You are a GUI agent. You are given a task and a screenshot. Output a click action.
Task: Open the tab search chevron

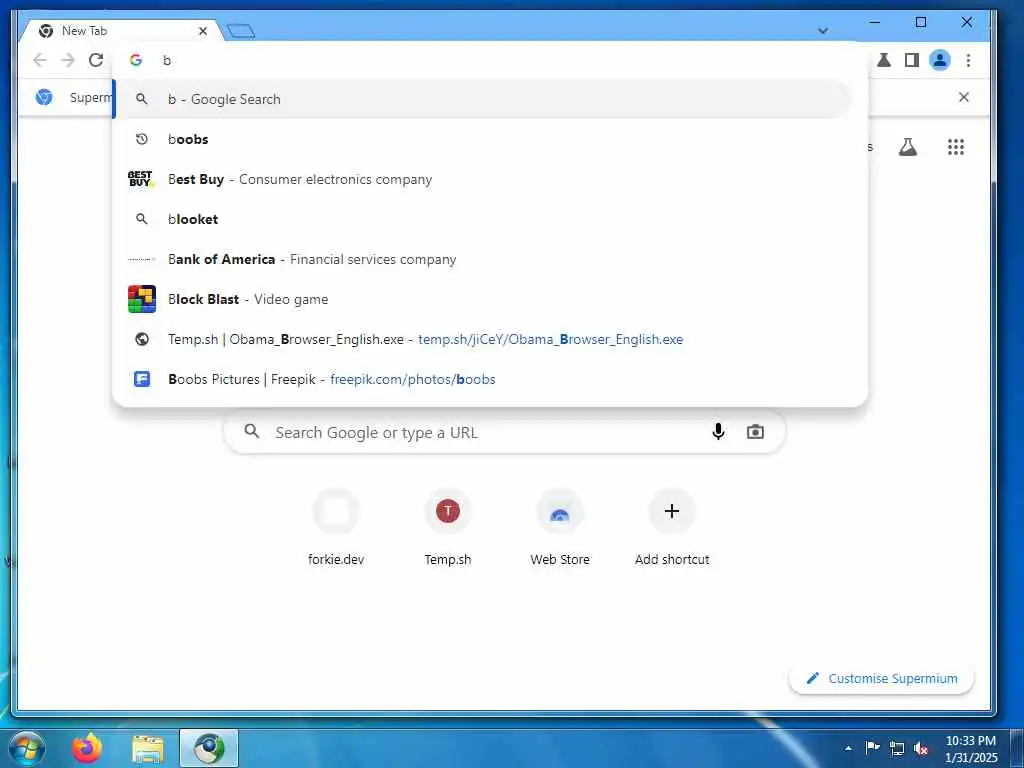(x=823, y=31)
